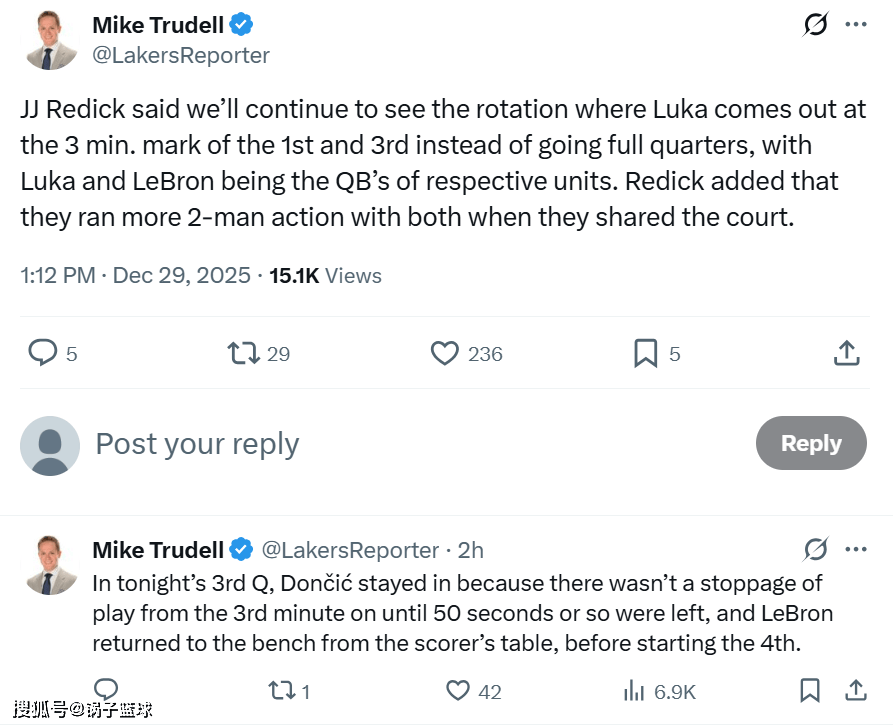
Task: Repost the reply tweet with 1 repost
Action: [x=281, y=691]
